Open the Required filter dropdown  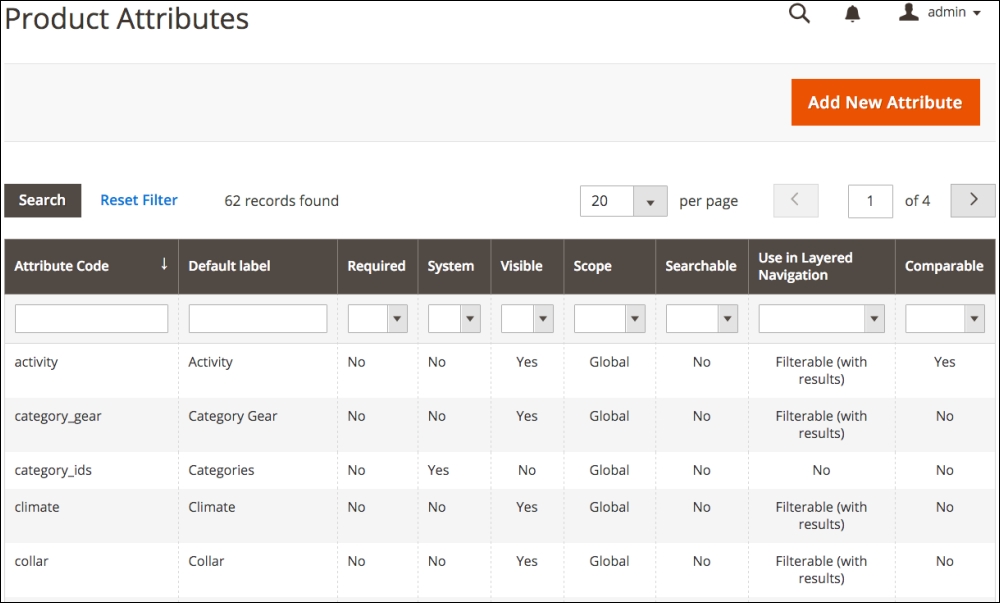377,319
